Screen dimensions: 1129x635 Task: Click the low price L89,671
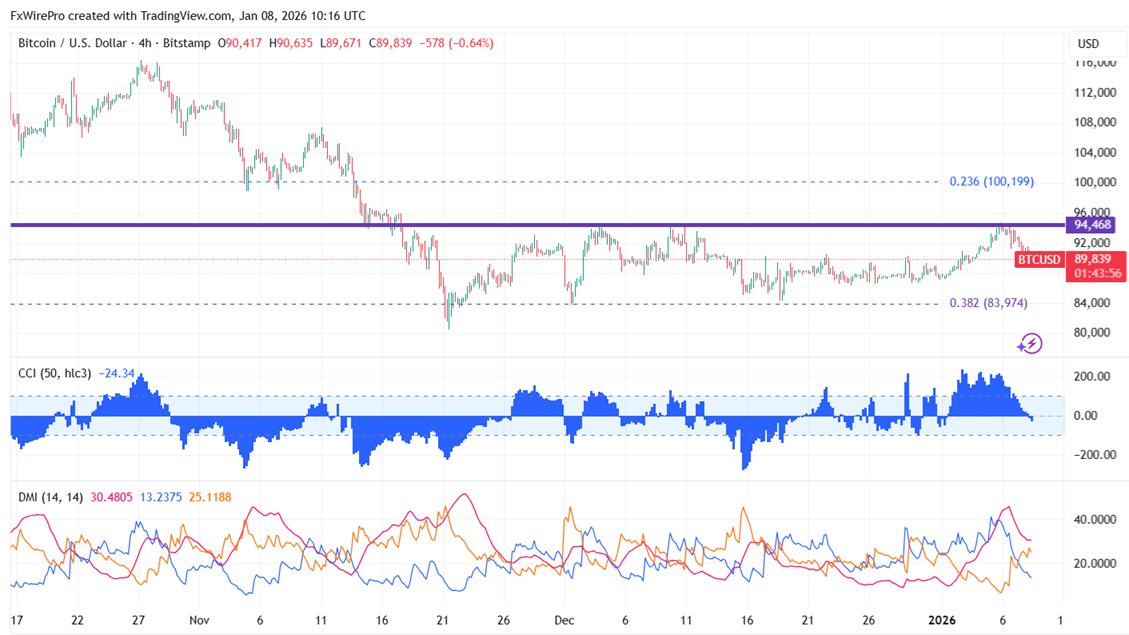point(341,43)
